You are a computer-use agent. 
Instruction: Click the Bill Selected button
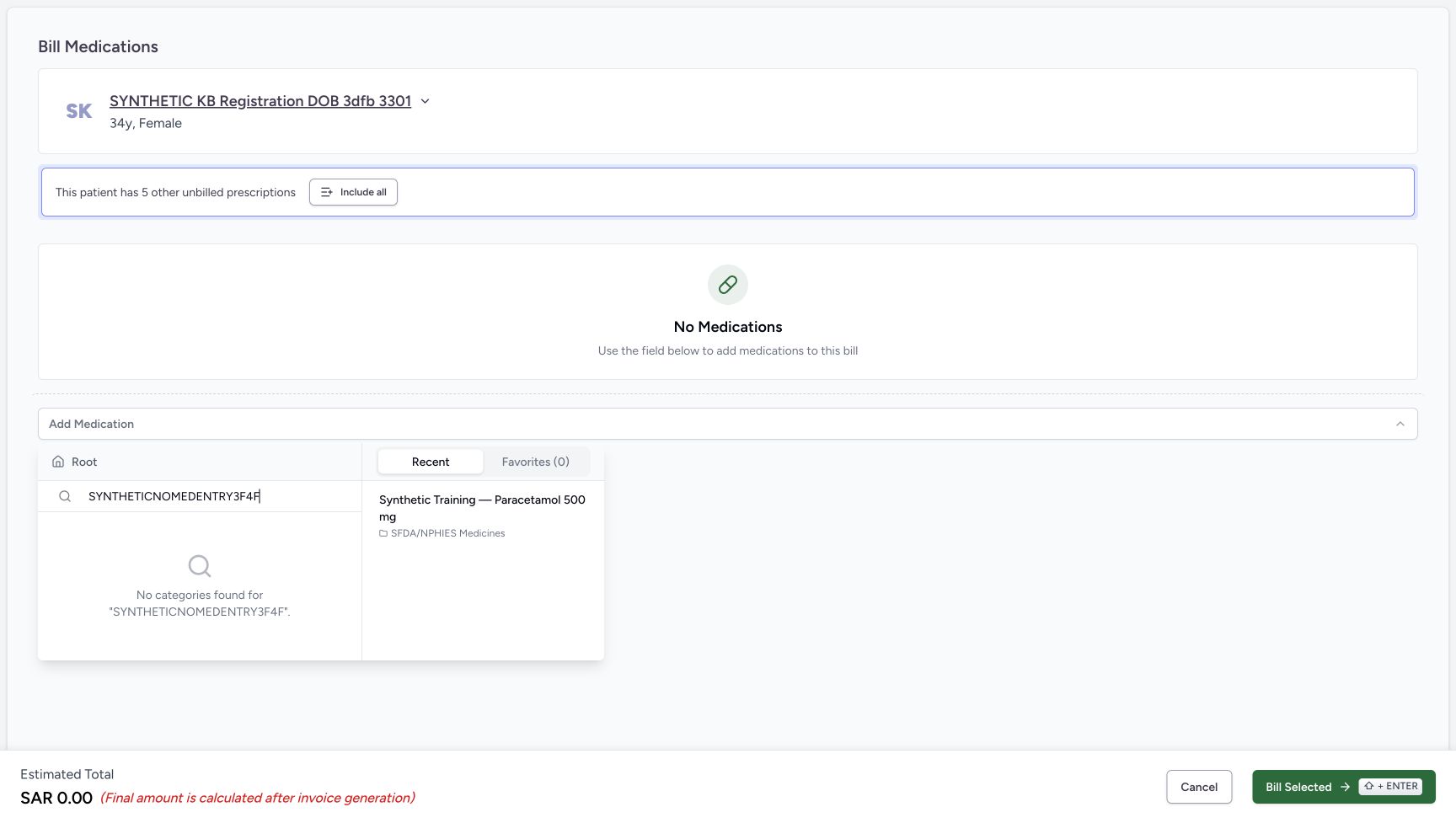(x=1344, y=787)
